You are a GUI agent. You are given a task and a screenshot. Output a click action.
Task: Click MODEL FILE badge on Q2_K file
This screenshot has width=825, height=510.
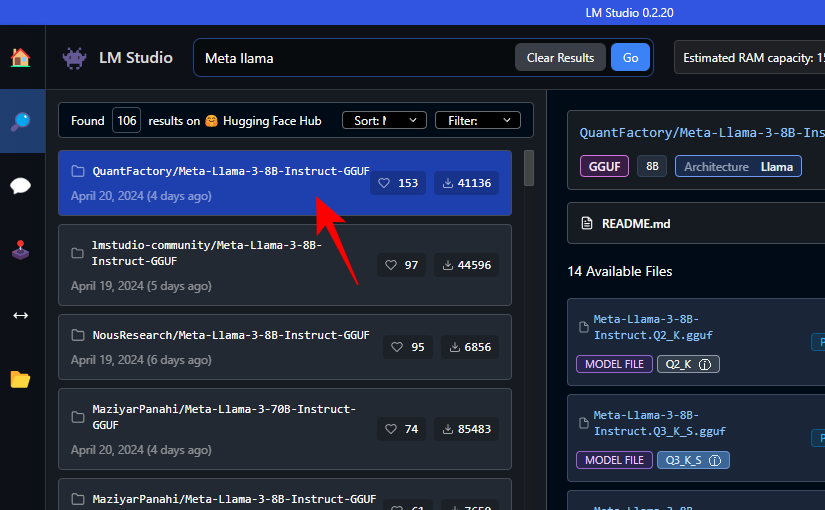pyautogui.click(x=614, y=364)
